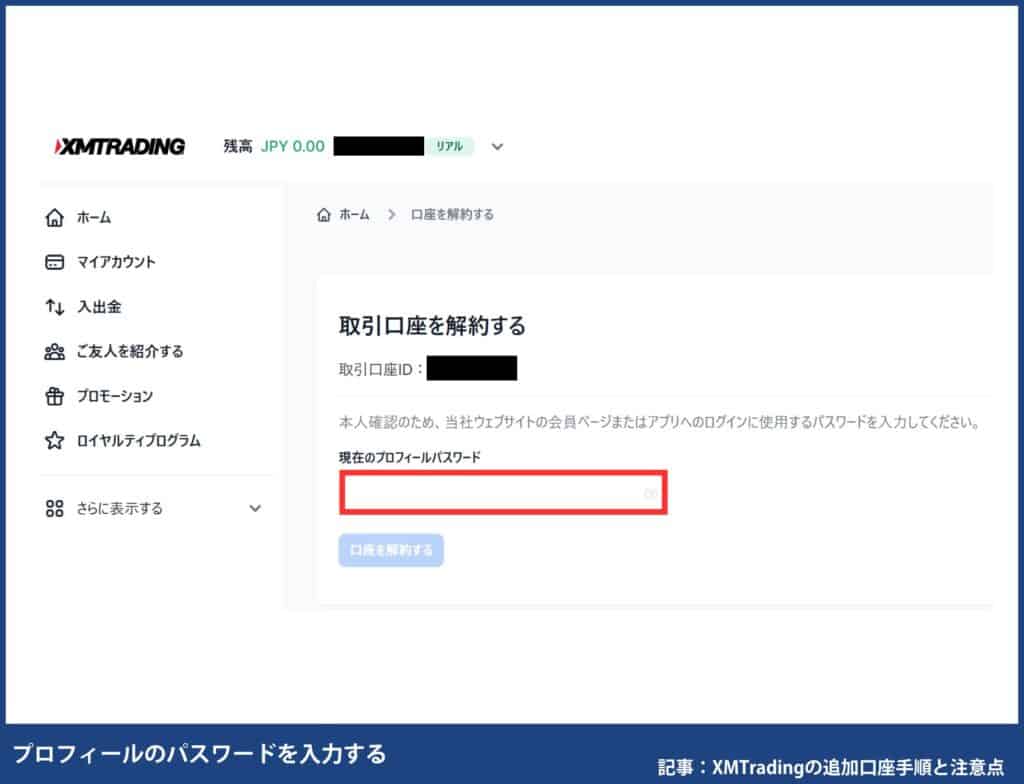Click the My Account card icon
Screen dimensions: 1024x784
[55, 262]
